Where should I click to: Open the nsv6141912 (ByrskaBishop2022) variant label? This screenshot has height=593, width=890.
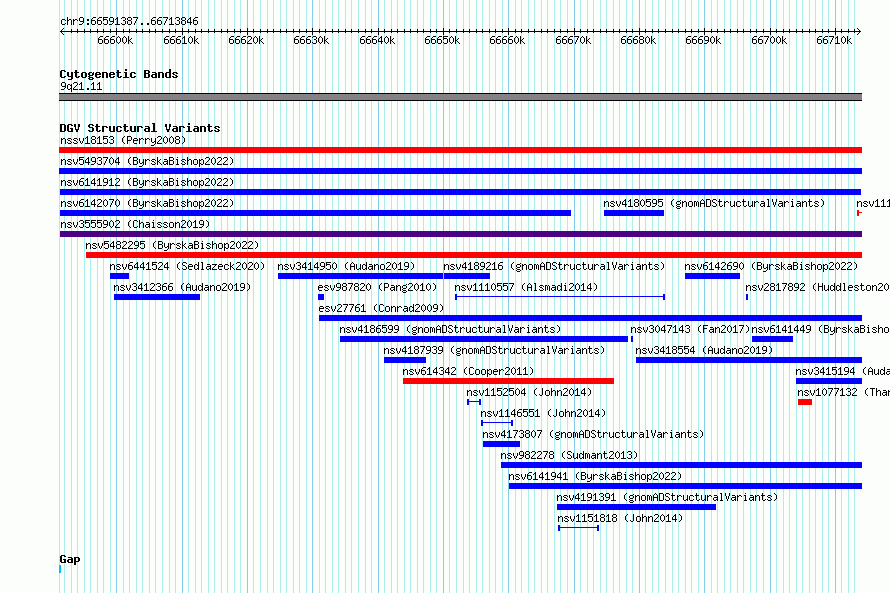[x=147, y=182]
